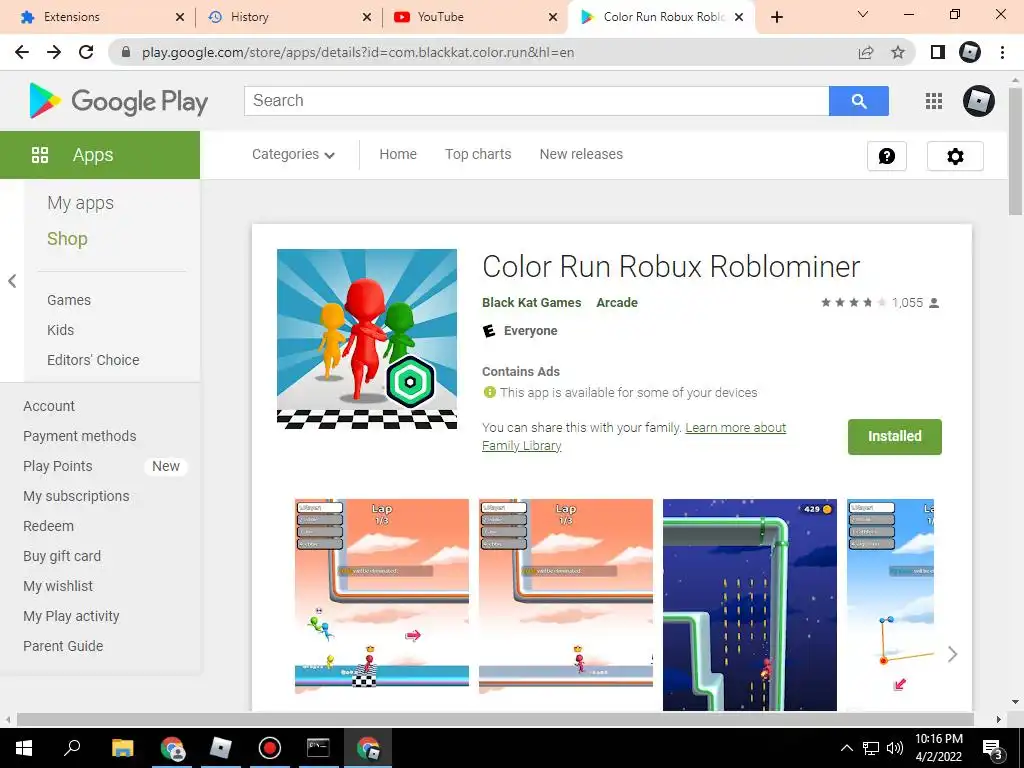Click the Google Play logo
This screenshot has width=1024, height=768.
point(118,101)
